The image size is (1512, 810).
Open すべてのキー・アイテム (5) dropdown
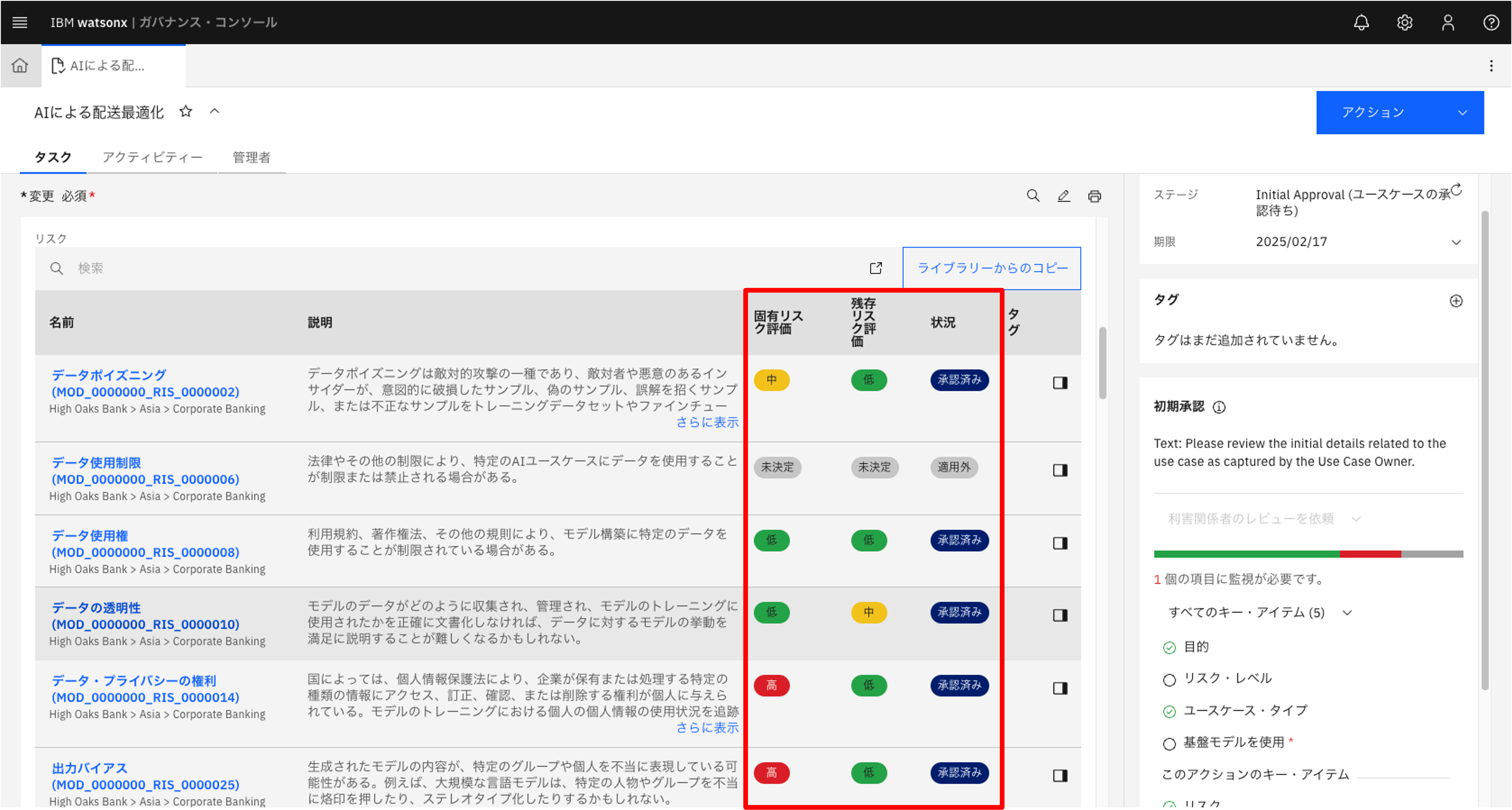click(x=1259, y=612)
